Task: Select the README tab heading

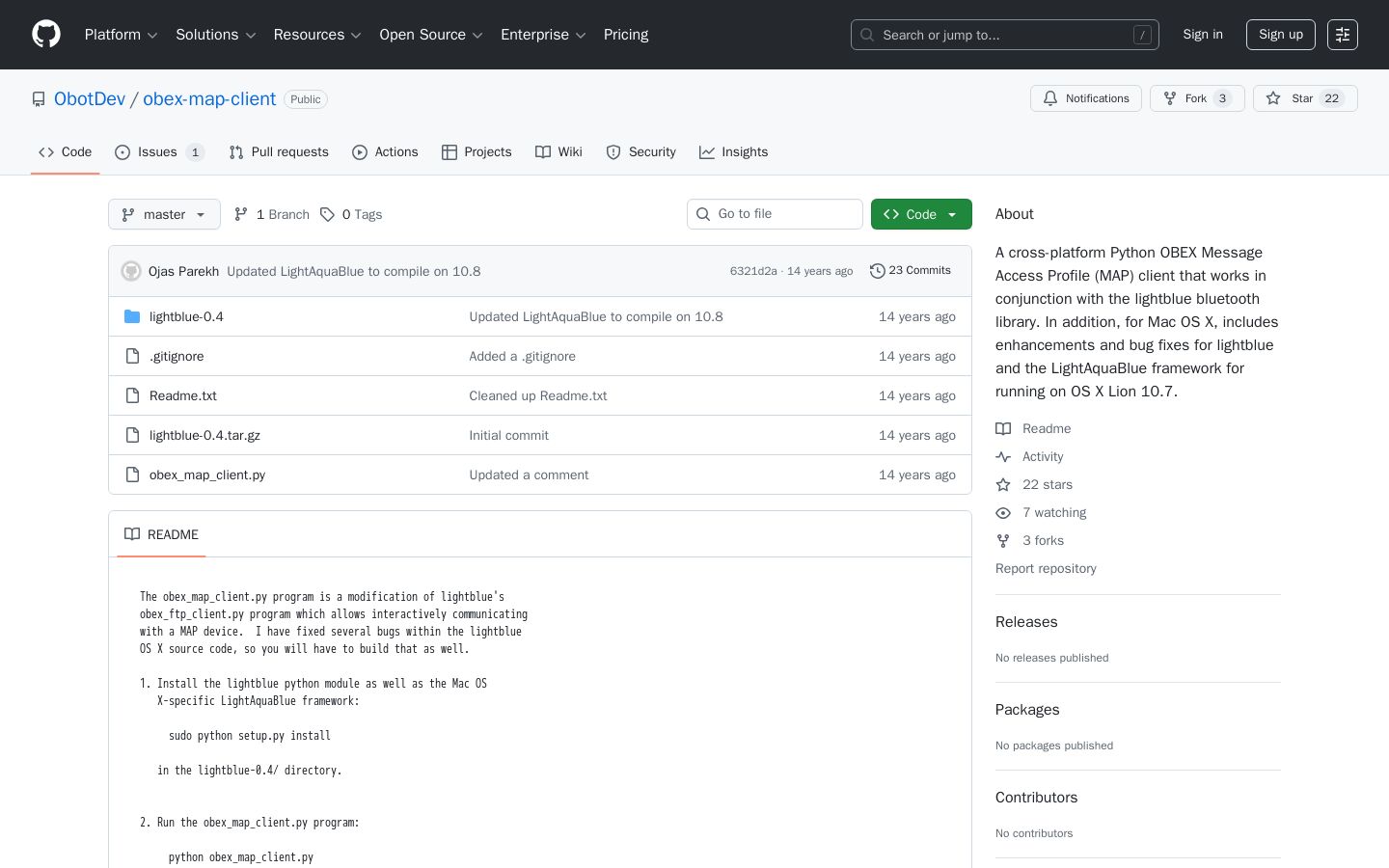Action: (x=161, y=534)
